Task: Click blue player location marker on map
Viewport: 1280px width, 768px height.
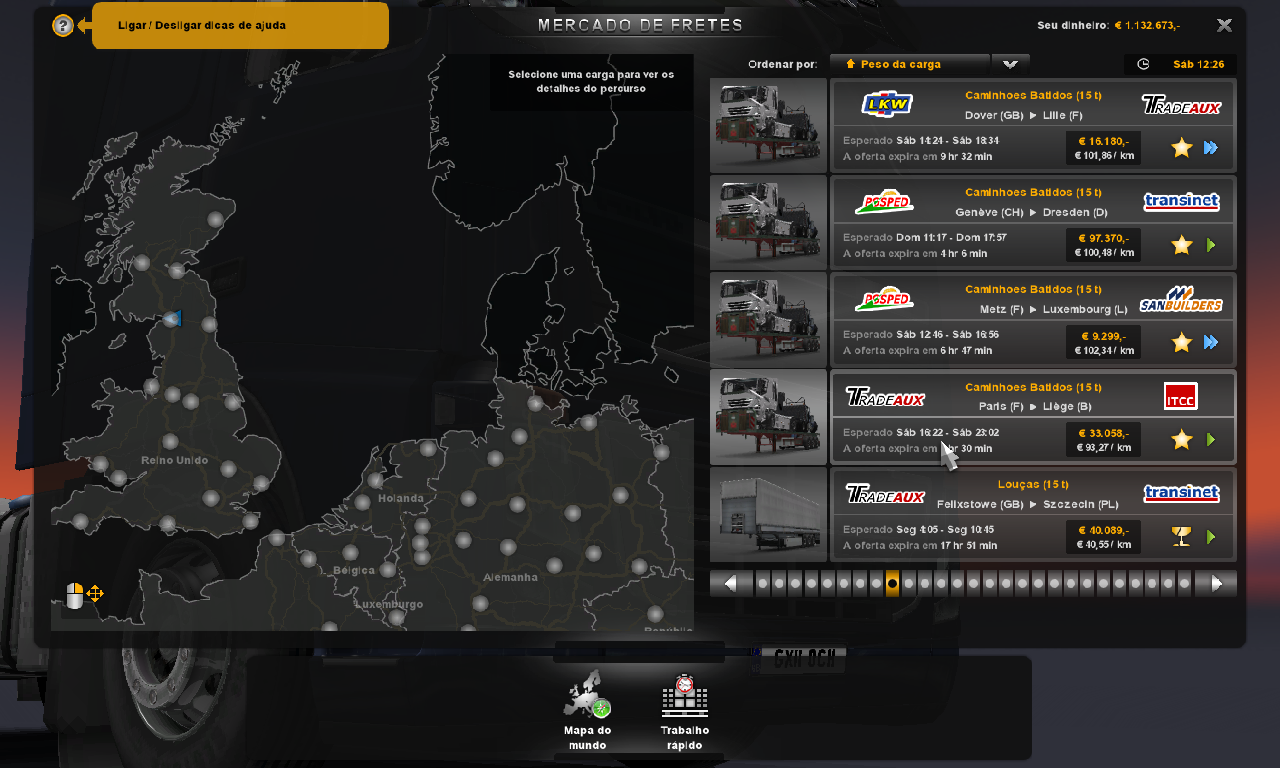Action: 173,319
